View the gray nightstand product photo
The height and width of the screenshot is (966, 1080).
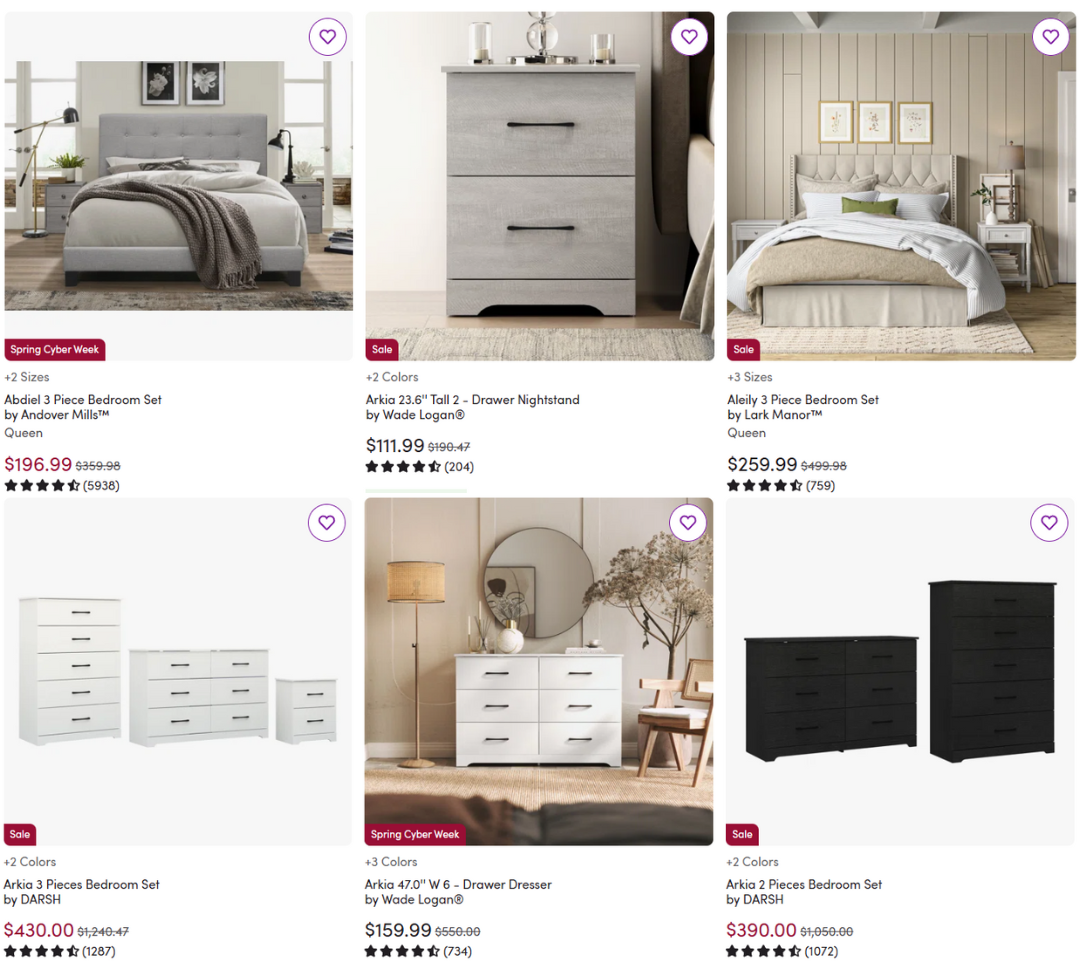pos(539,186)
